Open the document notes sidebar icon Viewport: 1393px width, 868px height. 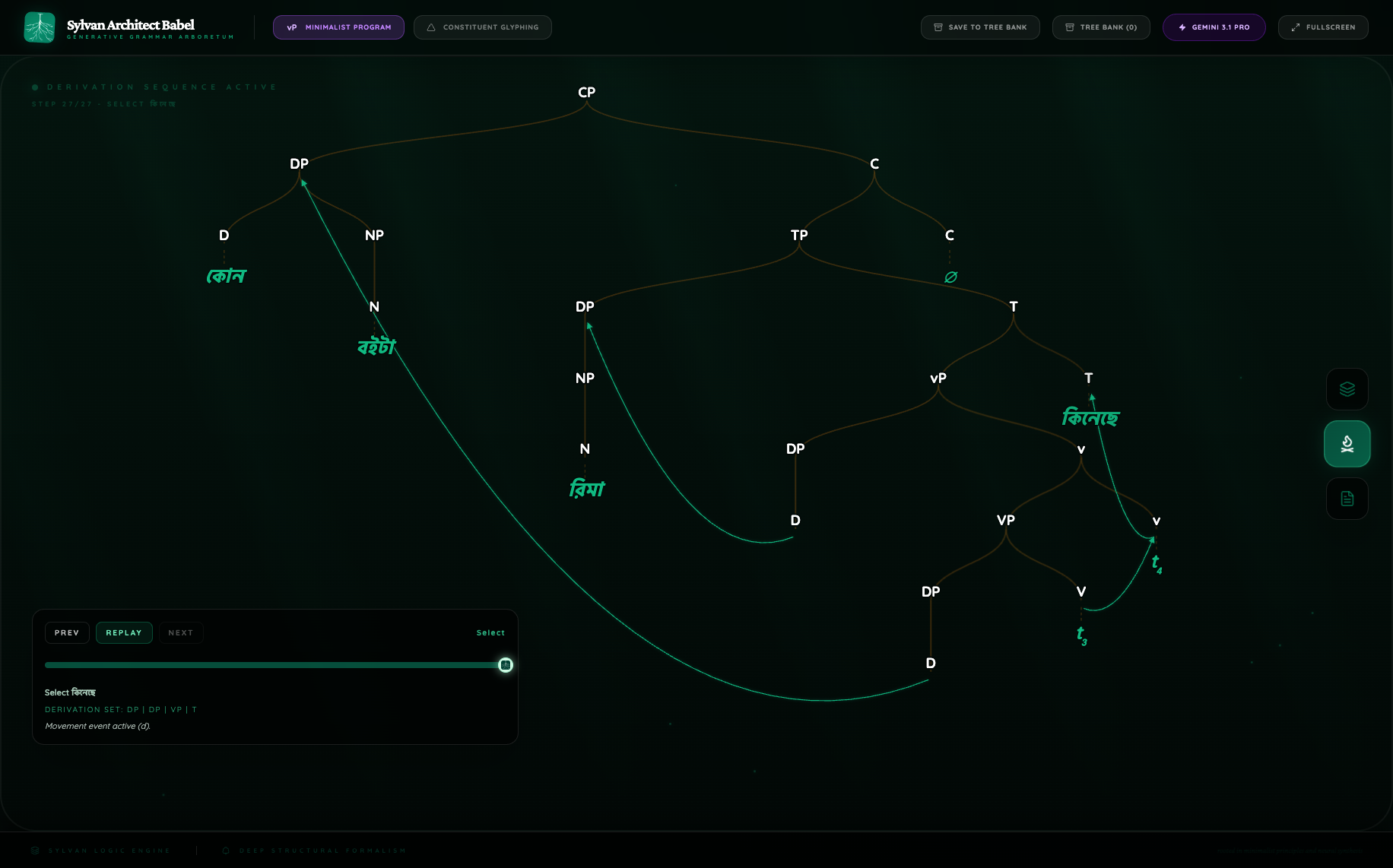1347,499
